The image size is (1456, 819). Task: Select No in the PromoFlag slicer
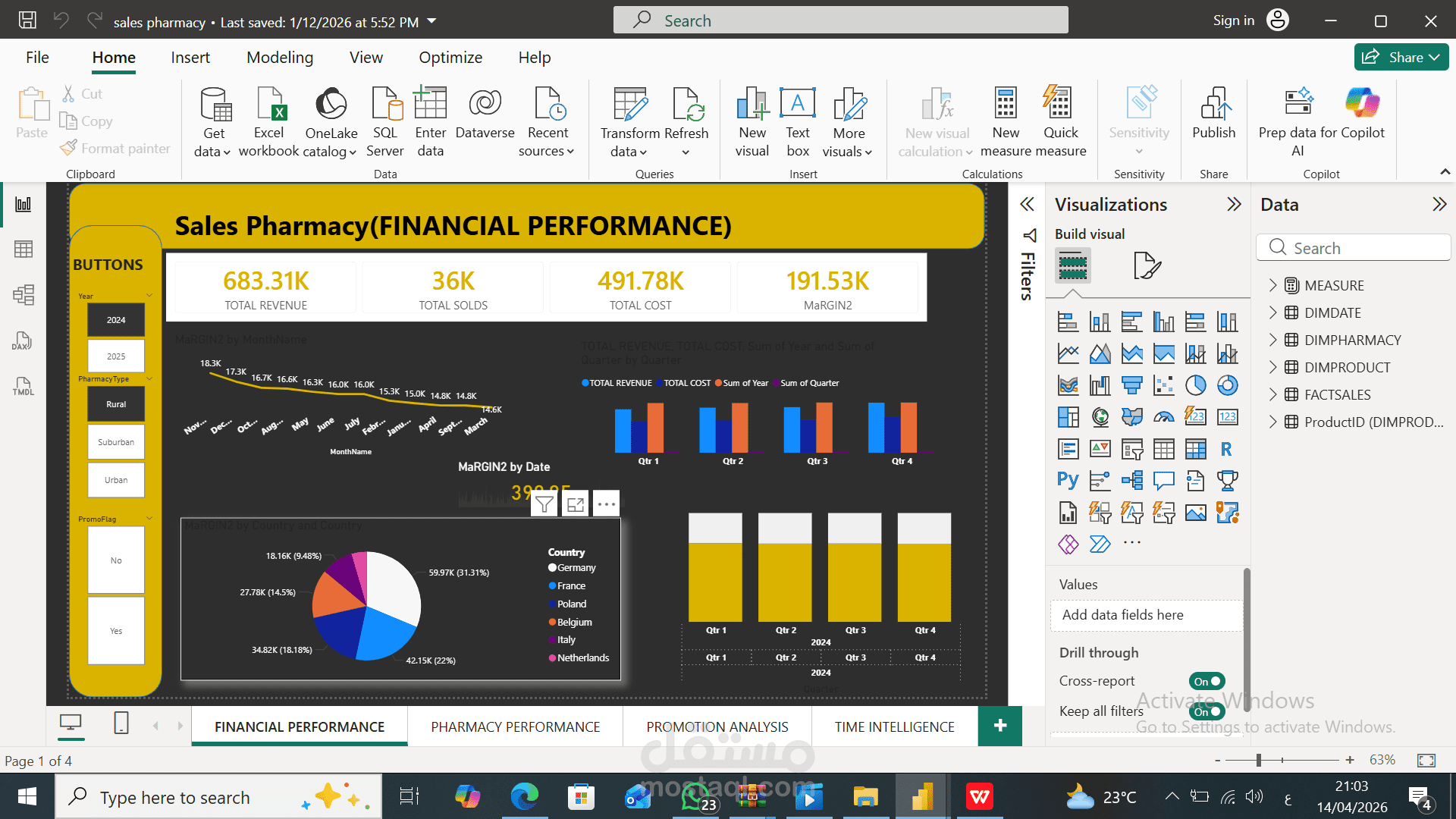pos(116,560)
